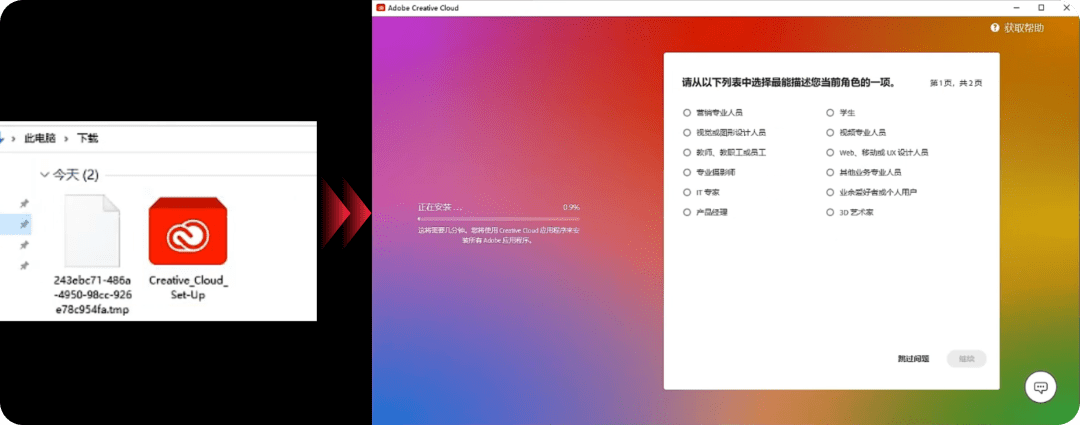1080x425 pixels.
Task: Click 跳过问题 to skip the question
Action: point(913,359)
